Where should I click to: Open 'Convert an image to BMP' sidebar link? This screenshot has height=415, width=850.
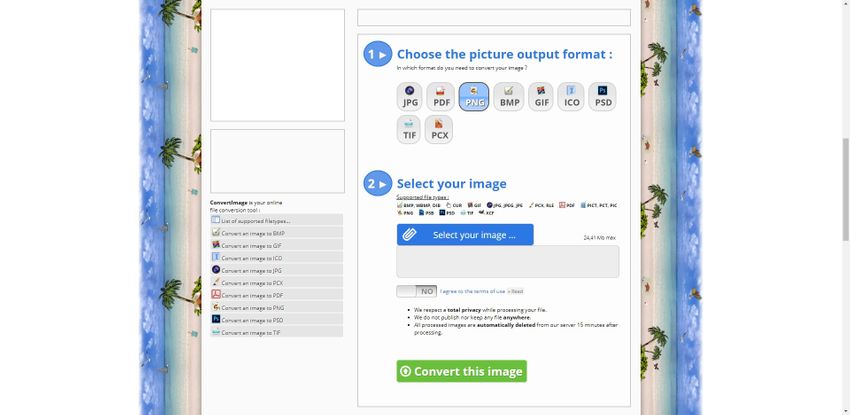[x=252, y=233]
